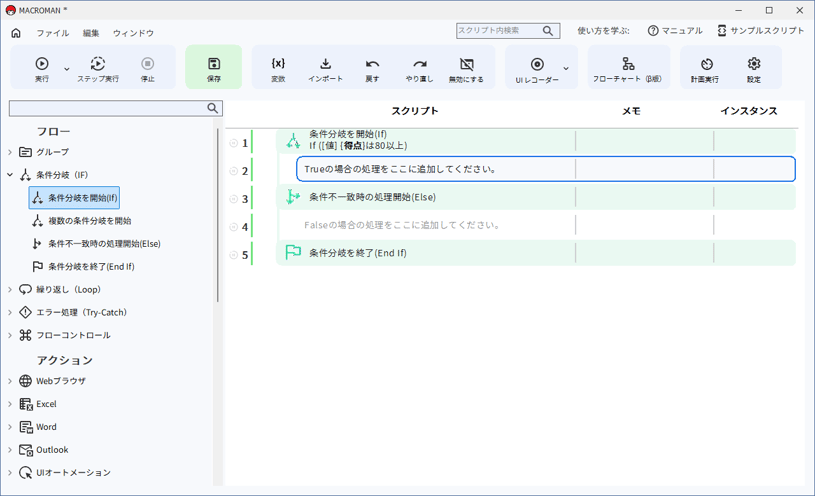Expand the 繰り返し (Loop) node
815x496 pixels.
[10, 290]
